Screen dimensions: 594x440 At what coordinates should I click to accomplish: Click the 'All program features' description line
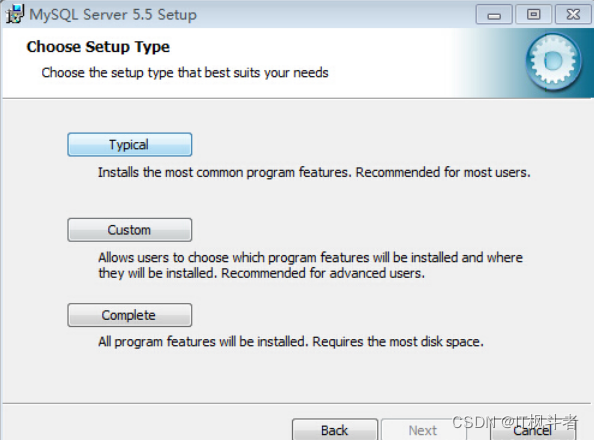291,342
